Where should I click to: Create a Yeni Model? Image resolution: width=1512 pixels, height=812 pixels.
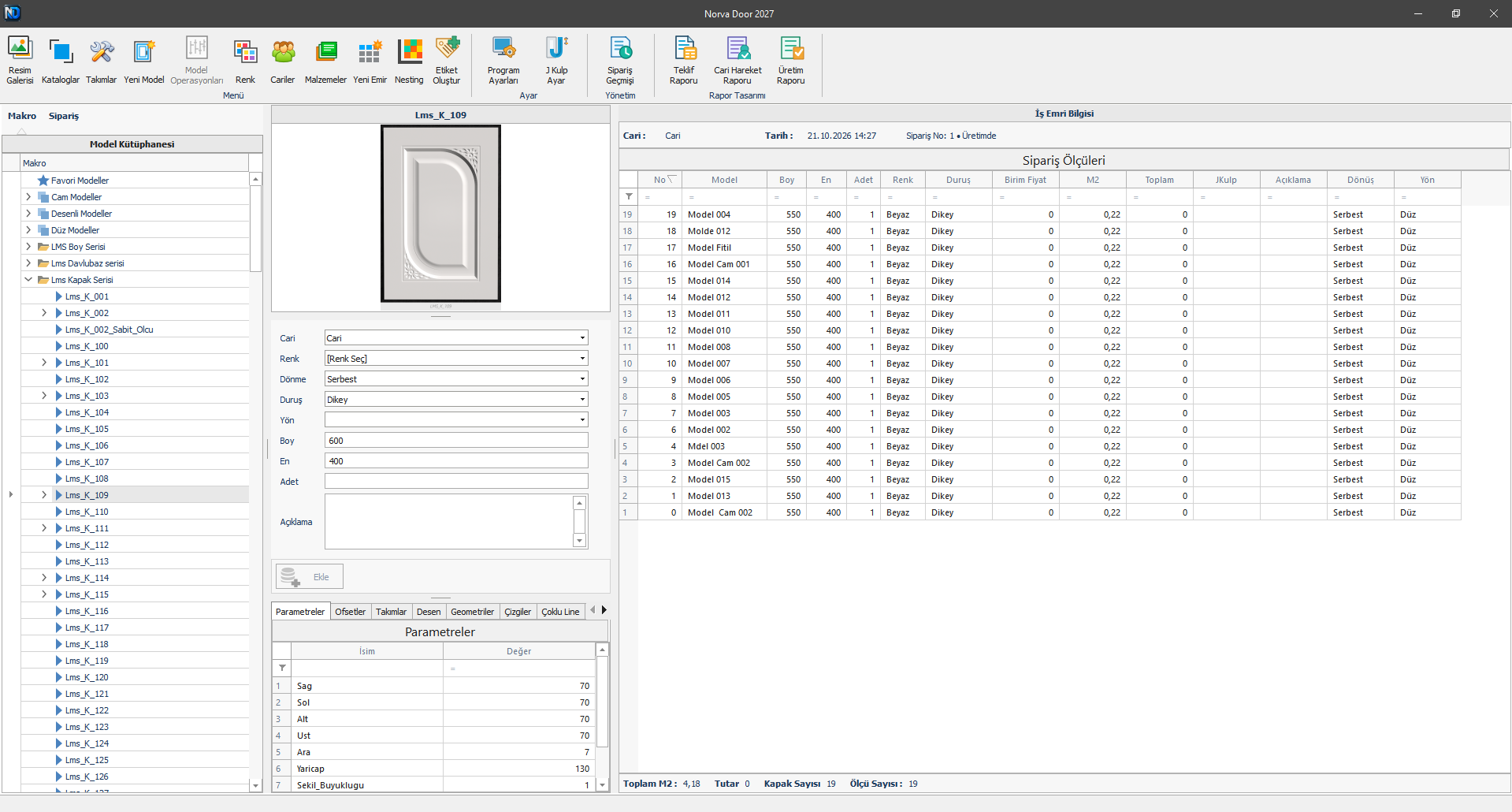144,60
